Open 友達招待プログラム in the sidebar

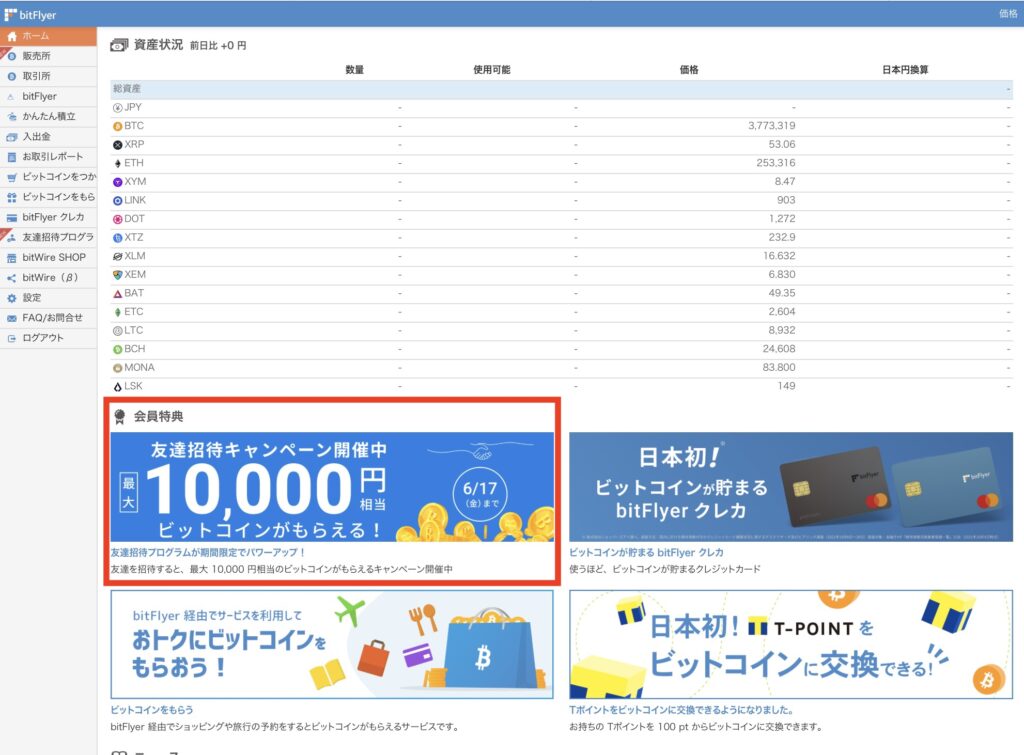pyautogui.click(x=48, y=238)
